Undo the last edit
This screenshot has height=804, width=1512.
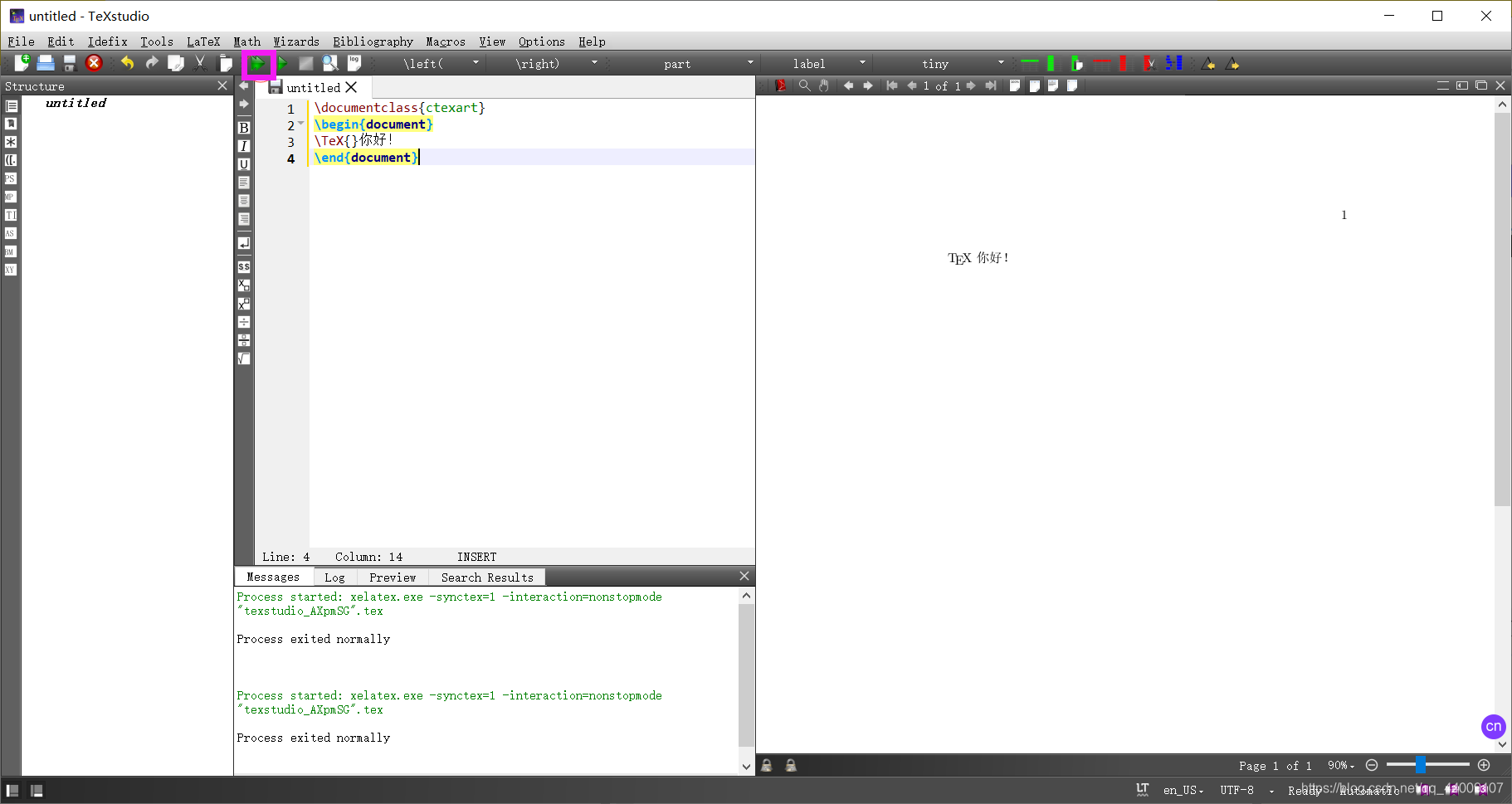(127, 63)
